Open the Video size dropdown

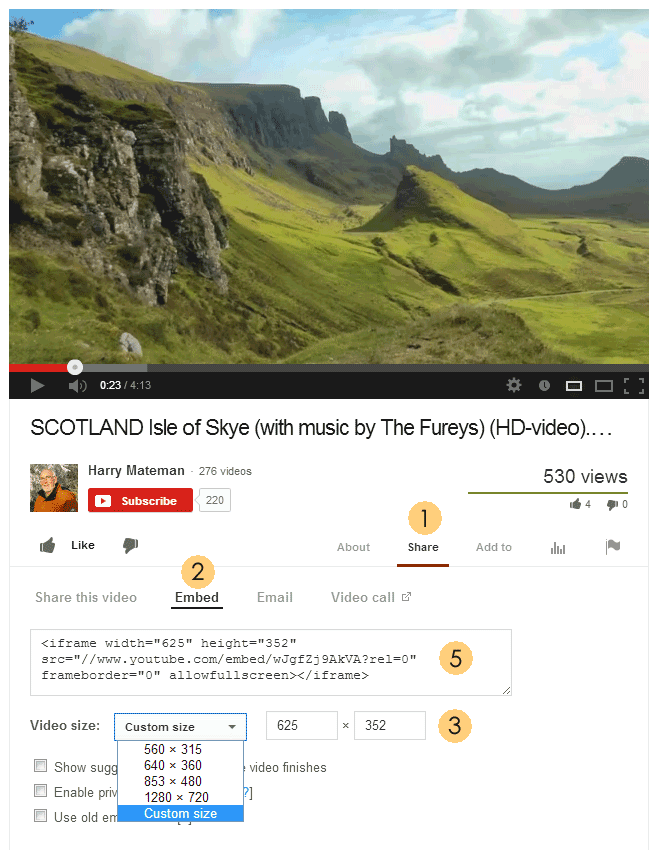(x=180, y=727)
